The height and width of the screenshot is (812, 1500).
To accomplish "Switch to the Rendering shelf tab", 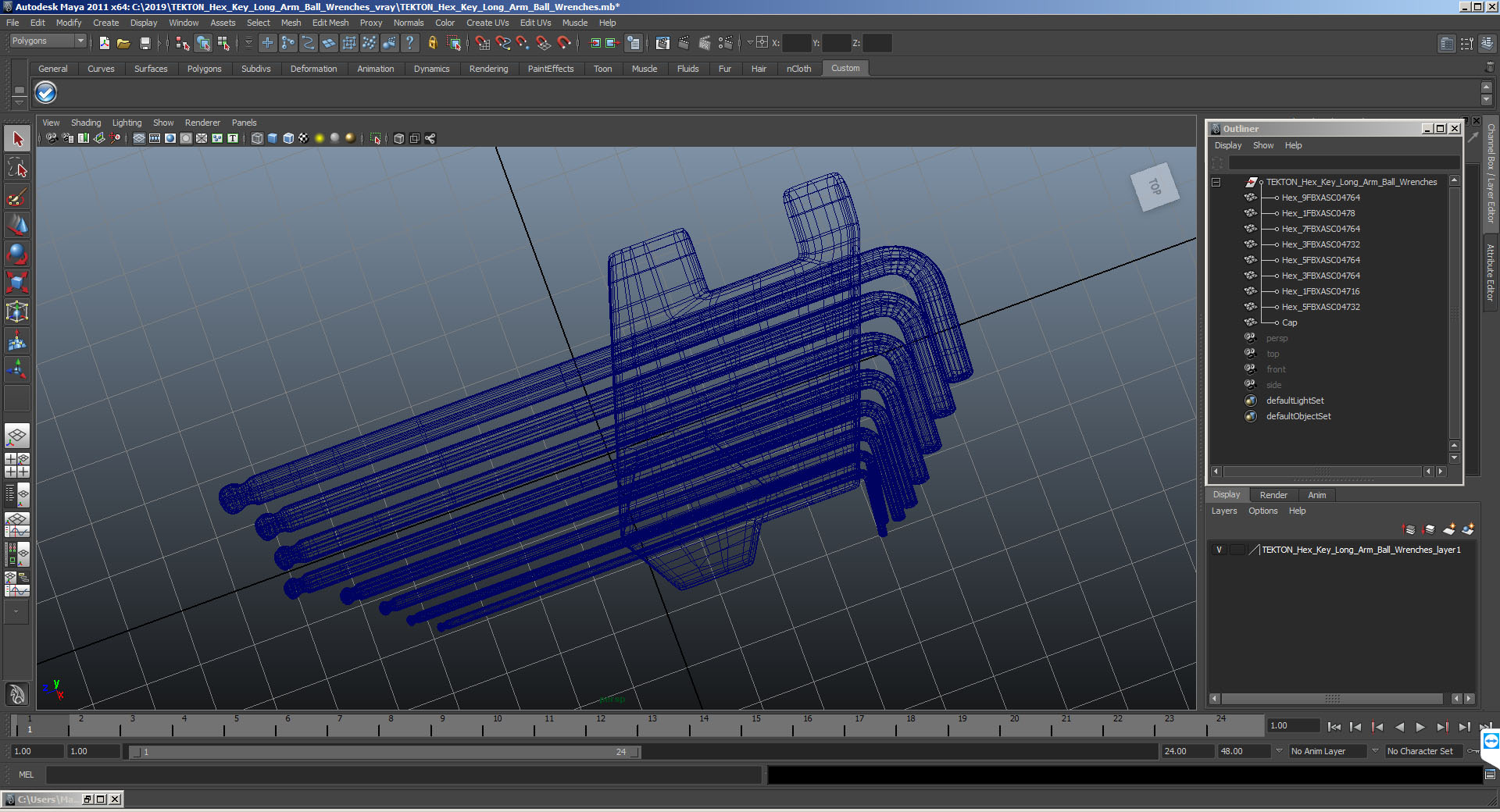I will point(488,69).
